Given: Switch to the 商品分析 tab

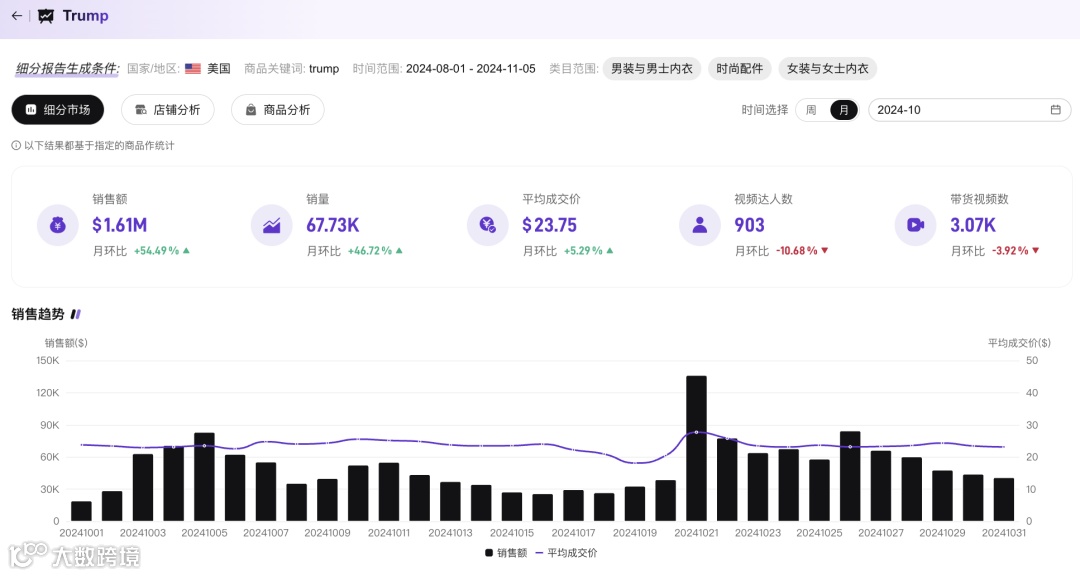Looking at the screenshot, I should point(278,110).
